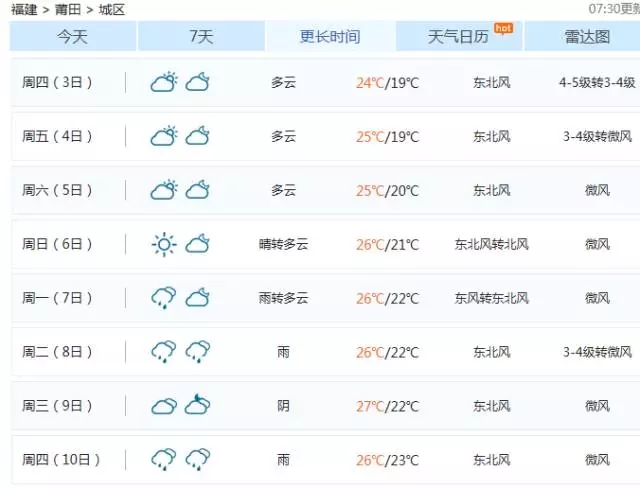The width and height of the screenshot is (640, 489).
Task: Click the sun icon for Sunday 6日
Action: pyautogui.click(x=164, y=244)
